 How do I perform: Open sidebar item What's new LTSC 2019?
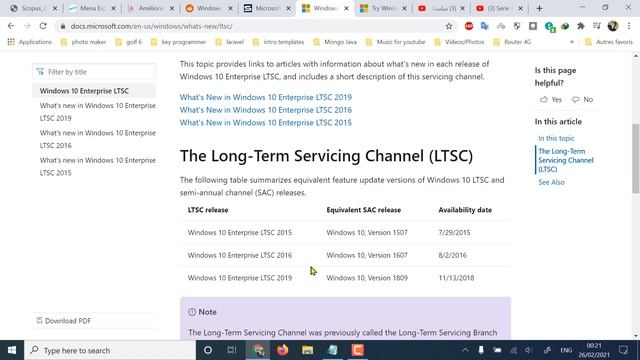click(x=98, y=112)
